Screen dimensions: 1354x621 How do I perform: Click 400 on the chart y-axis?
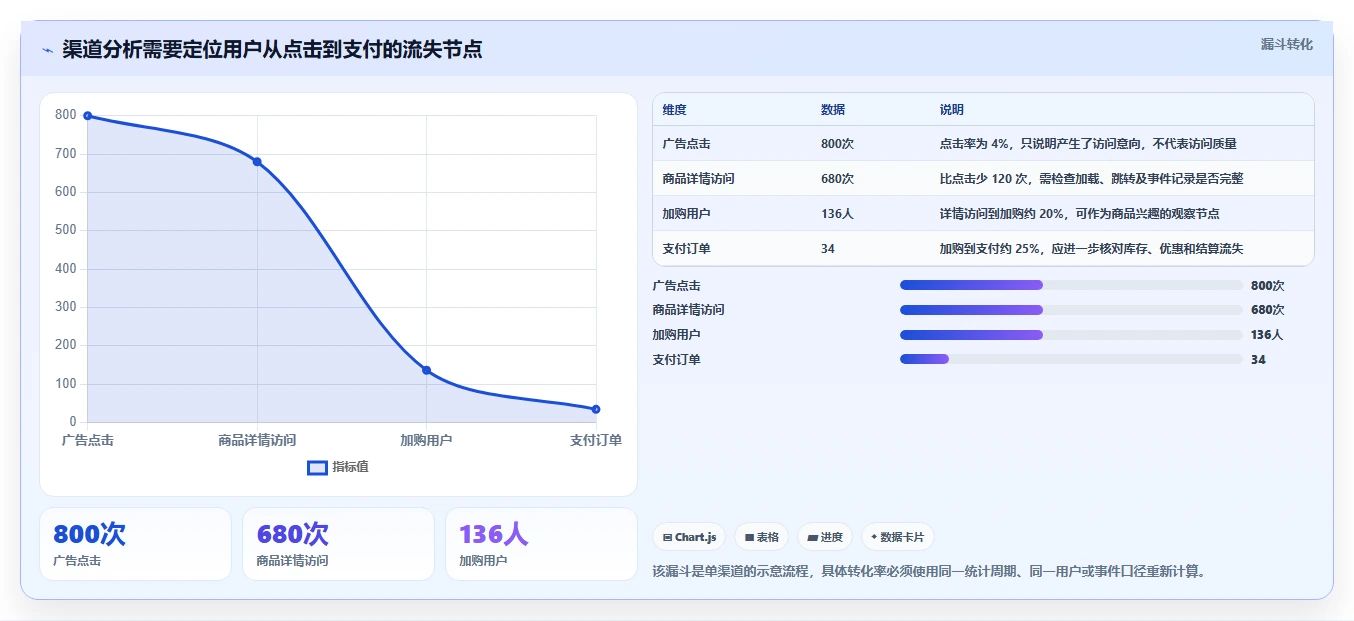point(65,268)
